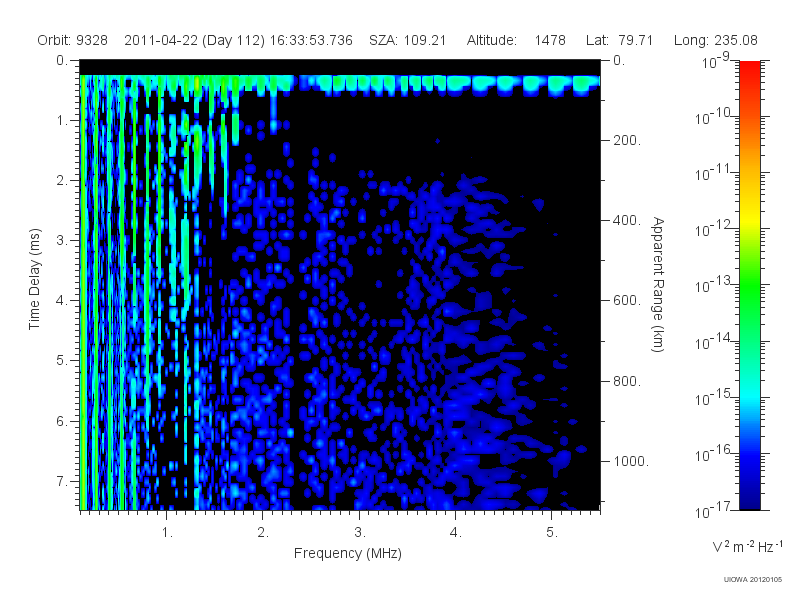Viewport: 800px width, 600px height.
Task: Click the Long: 235.08 header text
Action: pyautogui.click(x=715, y=40)
